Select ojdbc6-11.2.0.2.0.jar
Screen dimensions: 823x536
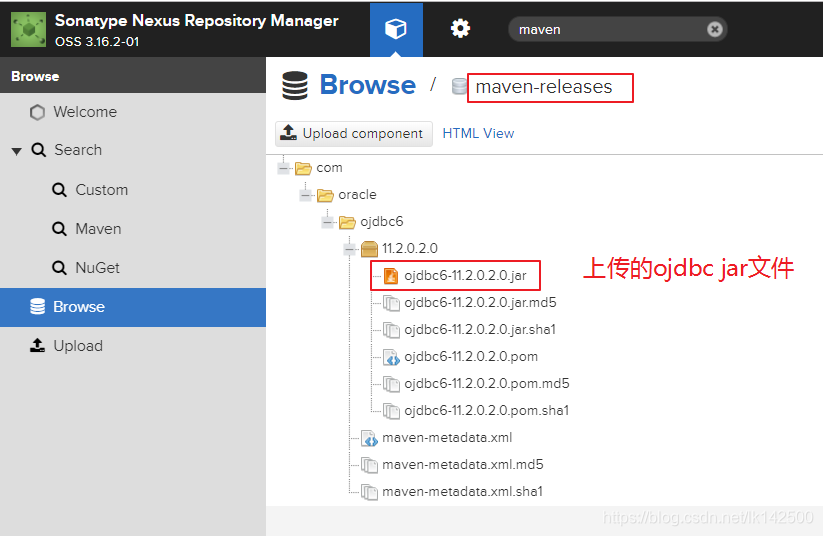click(465, 276)
